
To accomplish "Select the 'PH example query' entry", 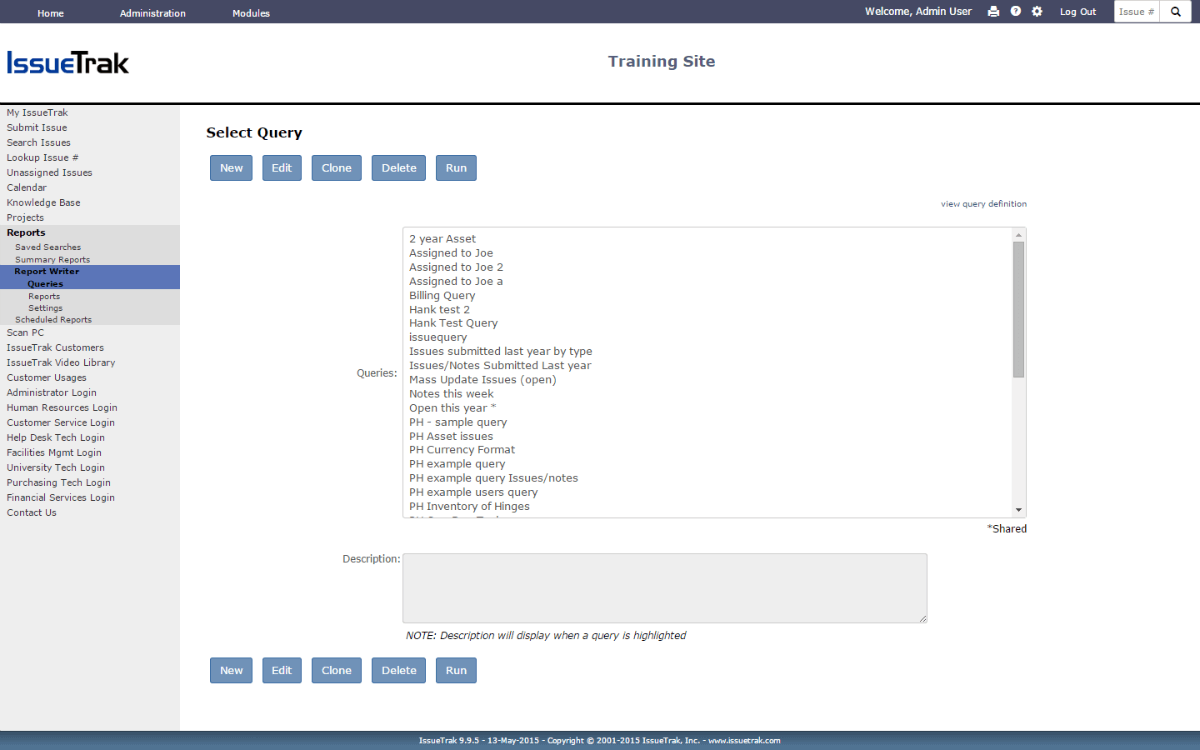I will pos(457,464).
